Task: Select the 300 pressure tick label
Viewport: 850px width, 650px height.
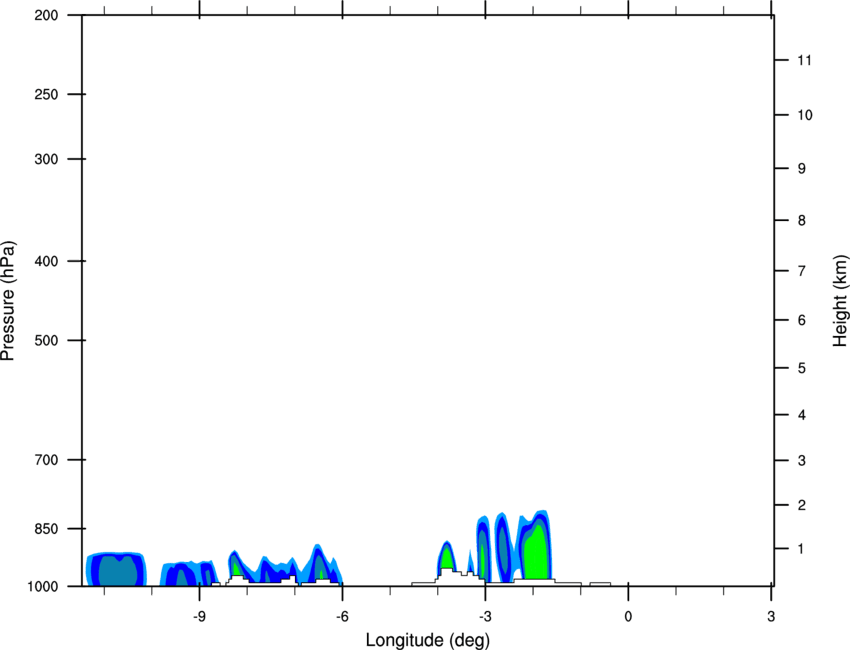Action: tap(46, 159)
